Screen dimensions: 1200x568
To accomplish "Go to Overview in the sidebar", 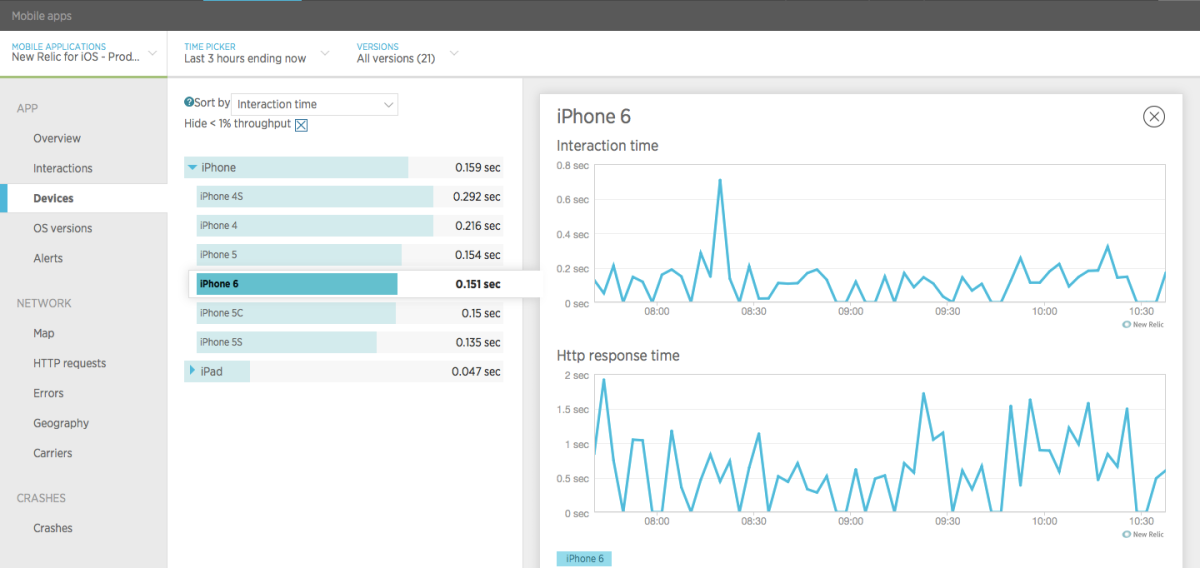I will 57,138.
